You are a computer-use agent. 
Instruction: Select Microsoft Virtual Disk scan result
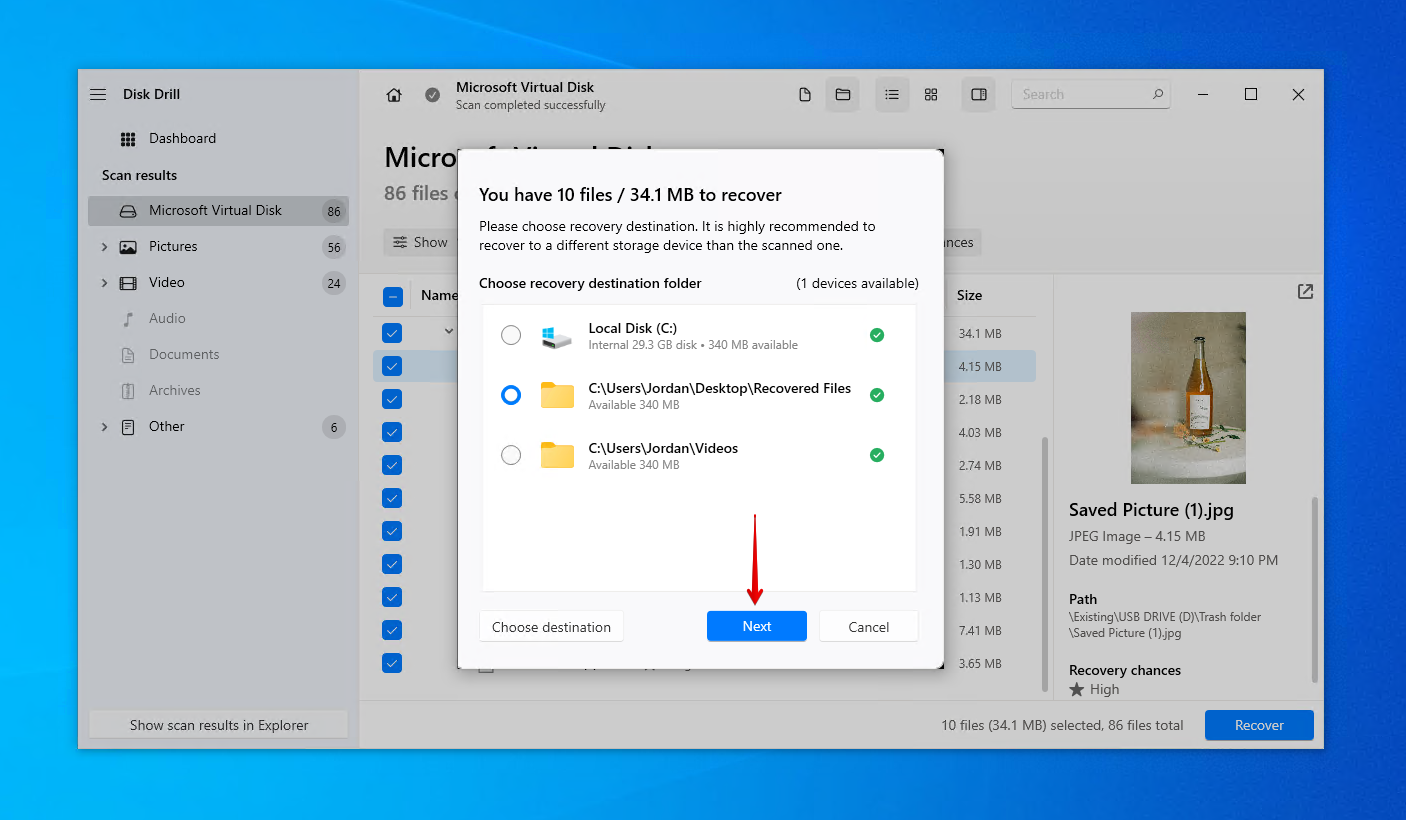215,211
